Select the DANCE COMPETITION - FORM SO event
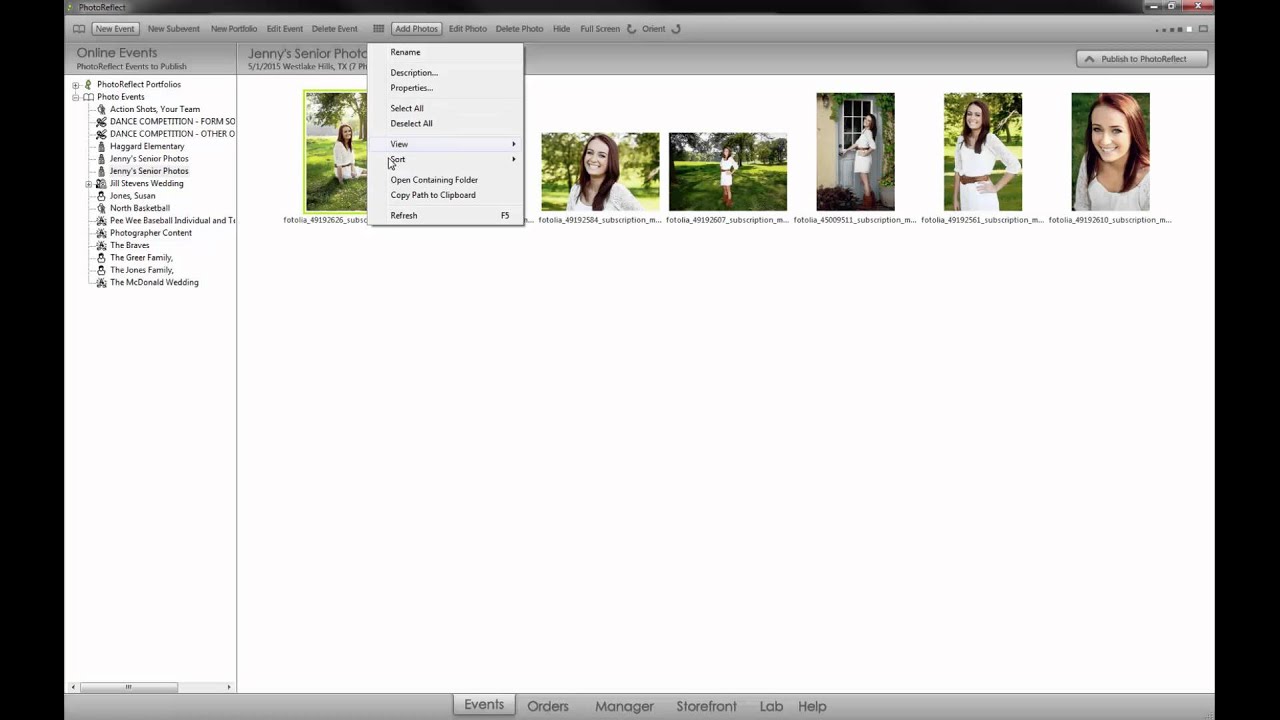This screenshot has height=720, width=1280. 172,122
